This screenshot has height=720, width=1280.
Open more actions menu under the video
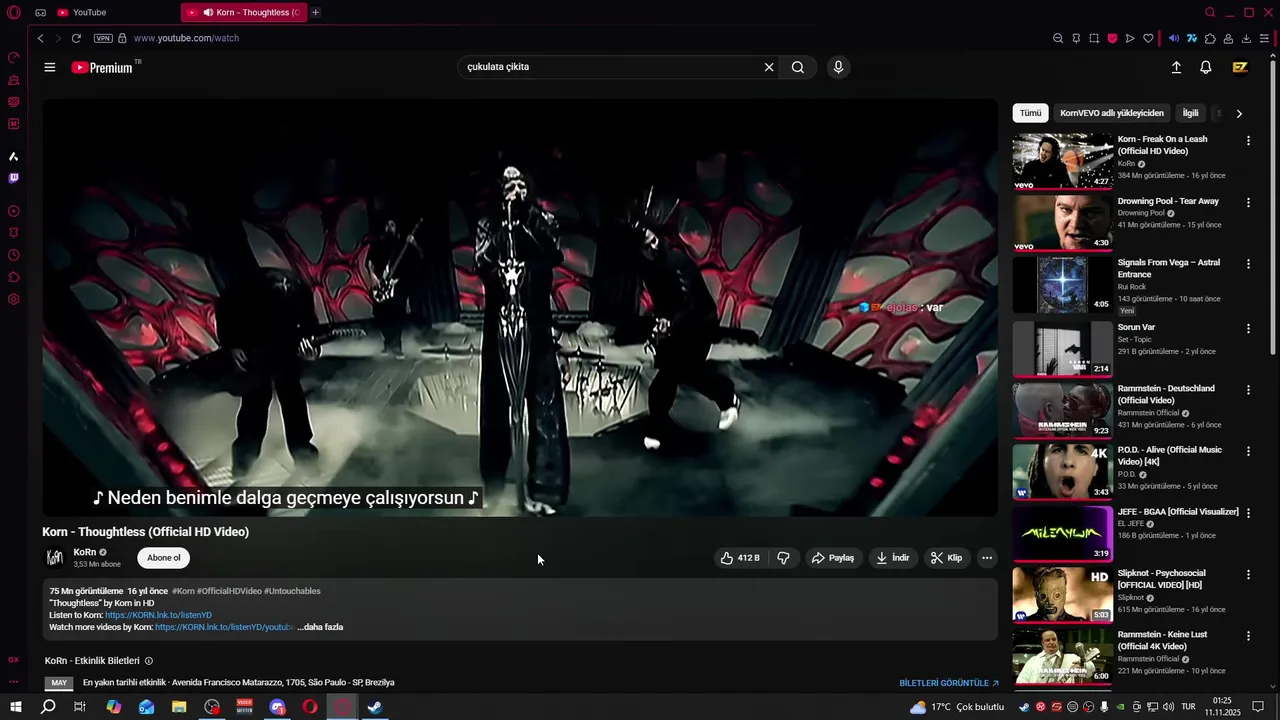tap(987, 558)
